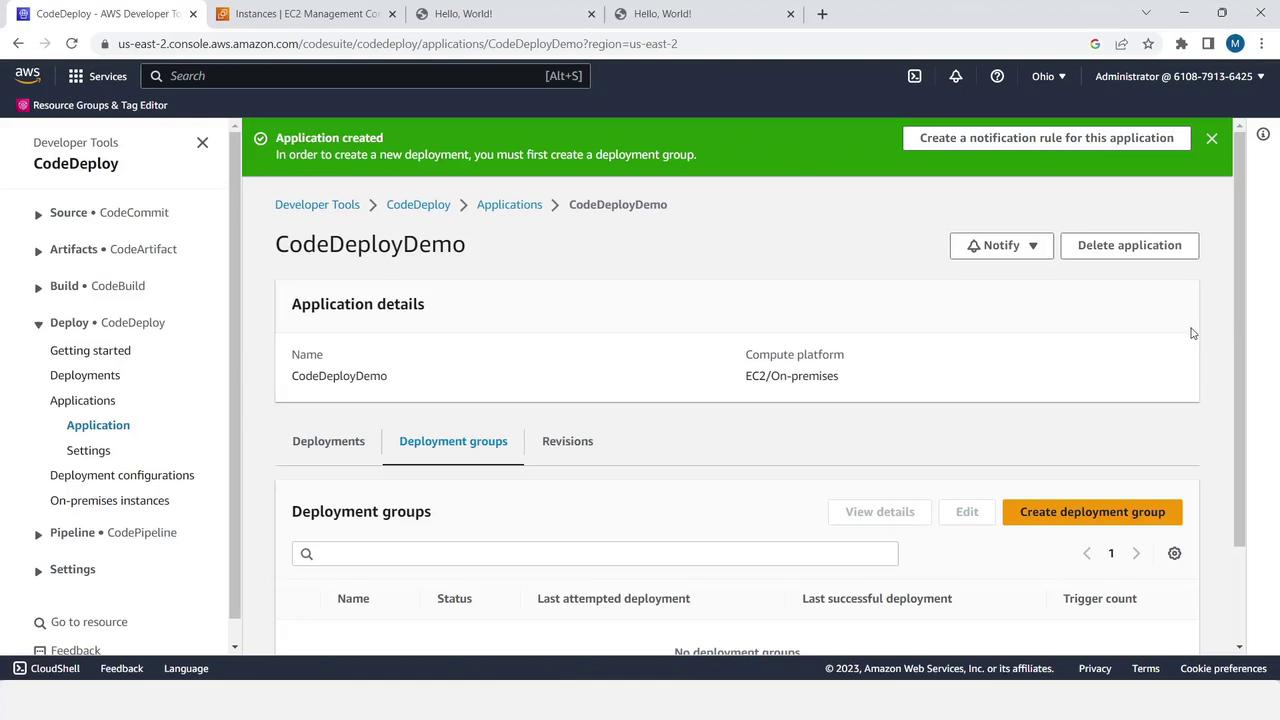Click Go to resource in the sidebar
Image resolution: width=1280 pixels, height=720 pixels.
[81, 622]
